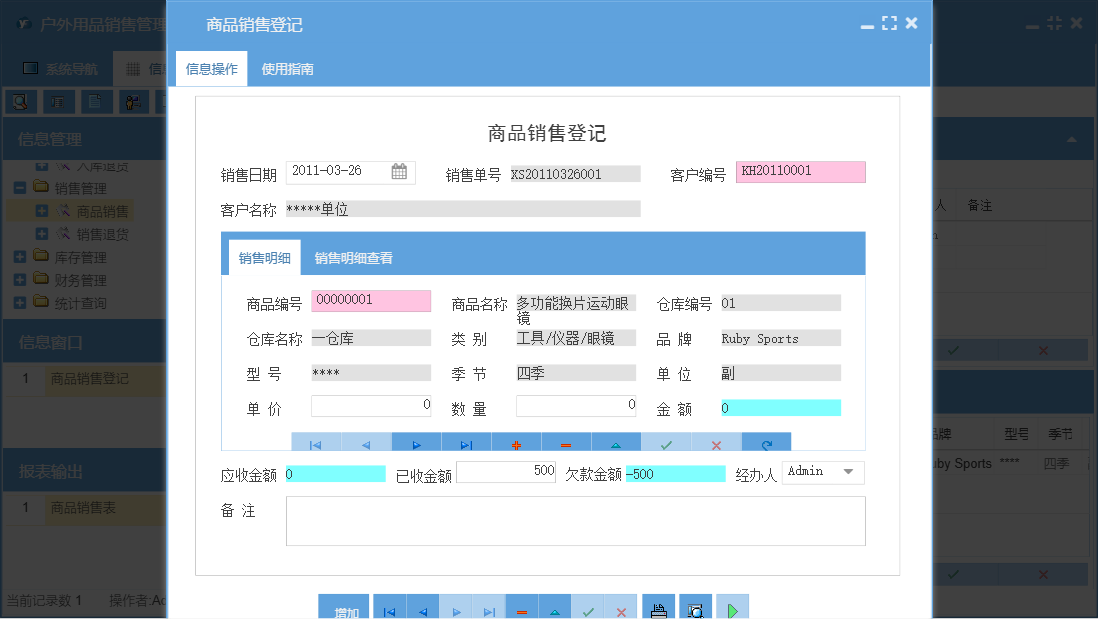Viewport: 1098px width, 635px height.
Task: Click the 增加 button
Action: pos(344,607)
